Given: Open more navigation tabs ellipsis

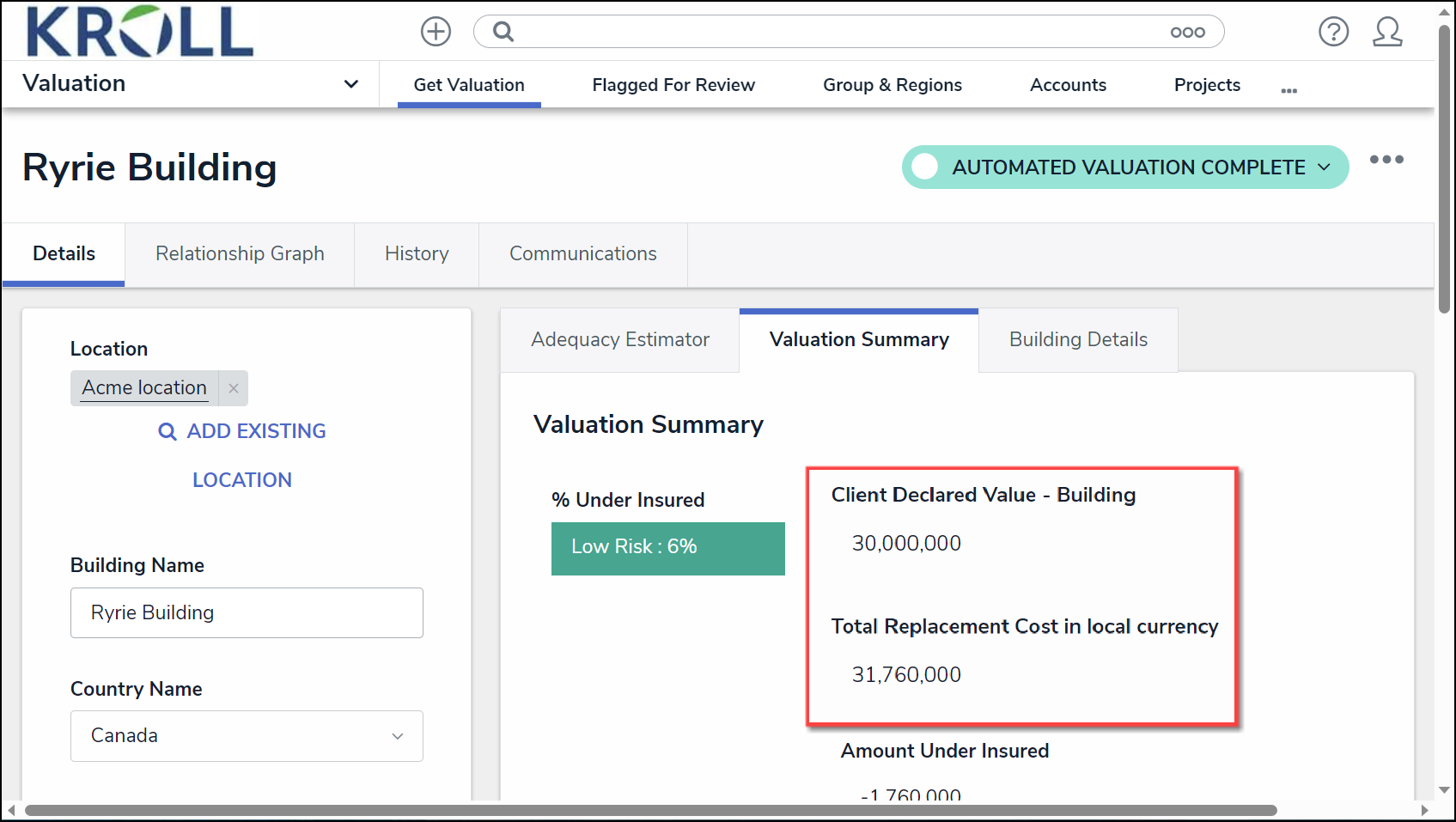Looking at the screenshot, I should coord(1288,90).
